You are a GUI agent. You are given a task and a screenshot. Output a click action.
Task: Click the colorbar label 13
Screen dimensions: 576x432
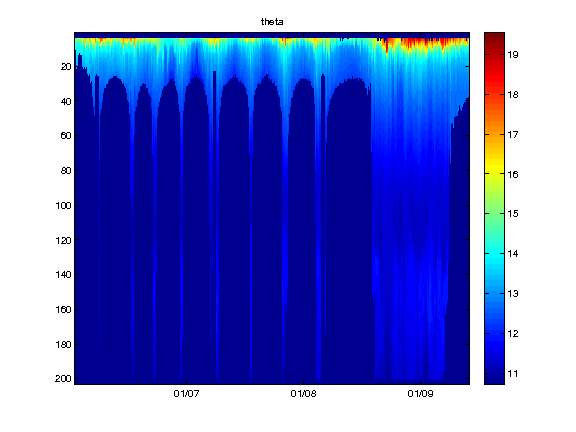click(513, 294)
